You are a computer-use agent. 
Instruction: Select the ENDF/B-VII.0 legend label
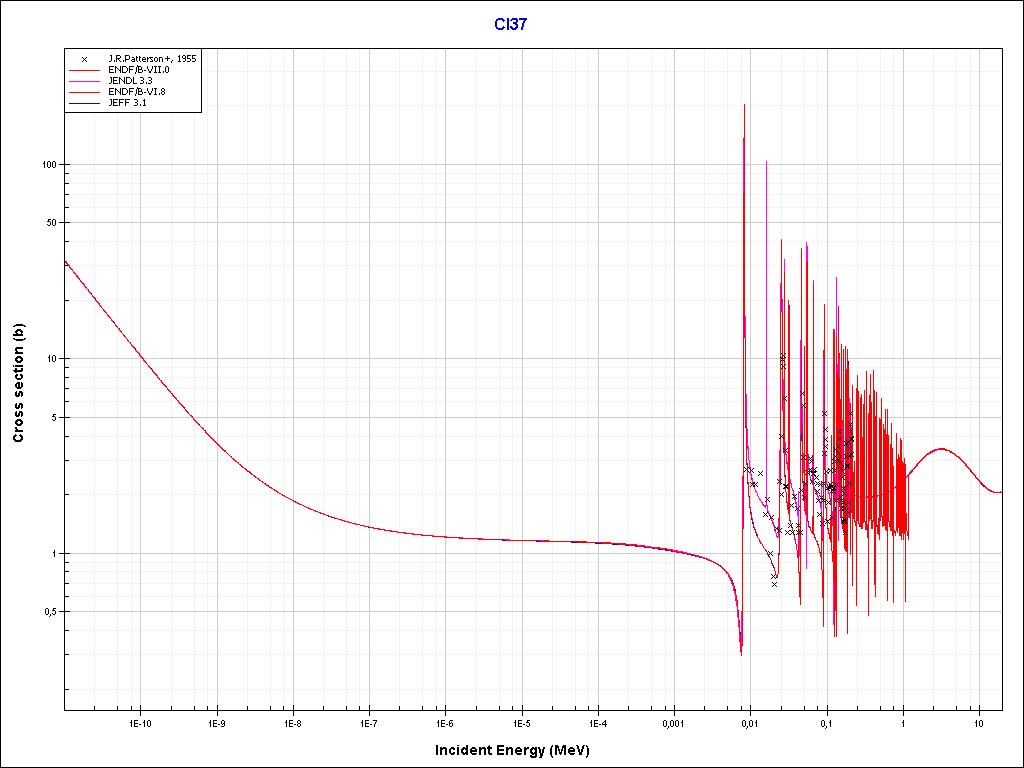click(139, 70)
